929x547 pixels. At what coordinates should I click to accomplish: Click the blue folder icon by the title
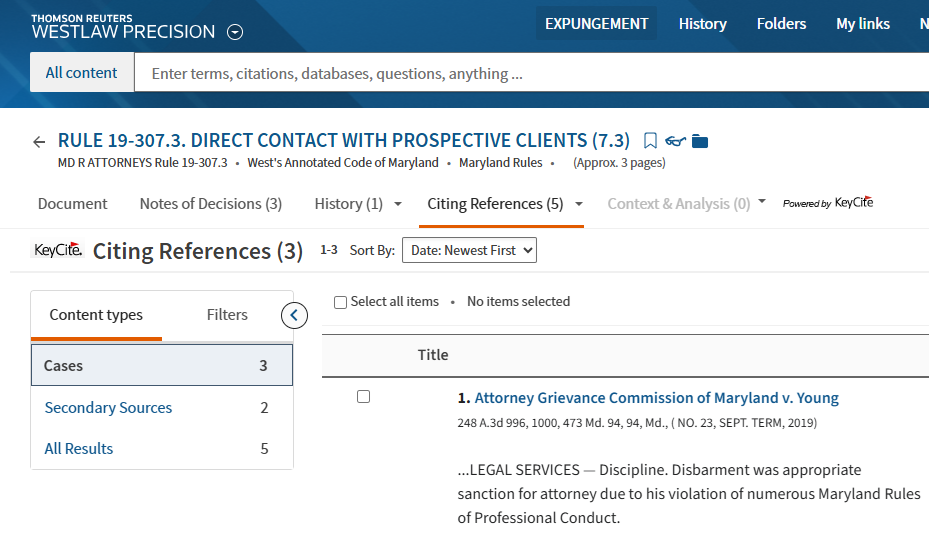700,141
